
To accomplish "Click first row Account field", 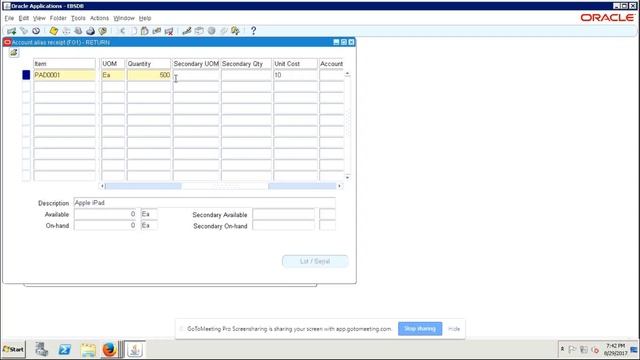I will pyautogui.click(x=331, y=75).
